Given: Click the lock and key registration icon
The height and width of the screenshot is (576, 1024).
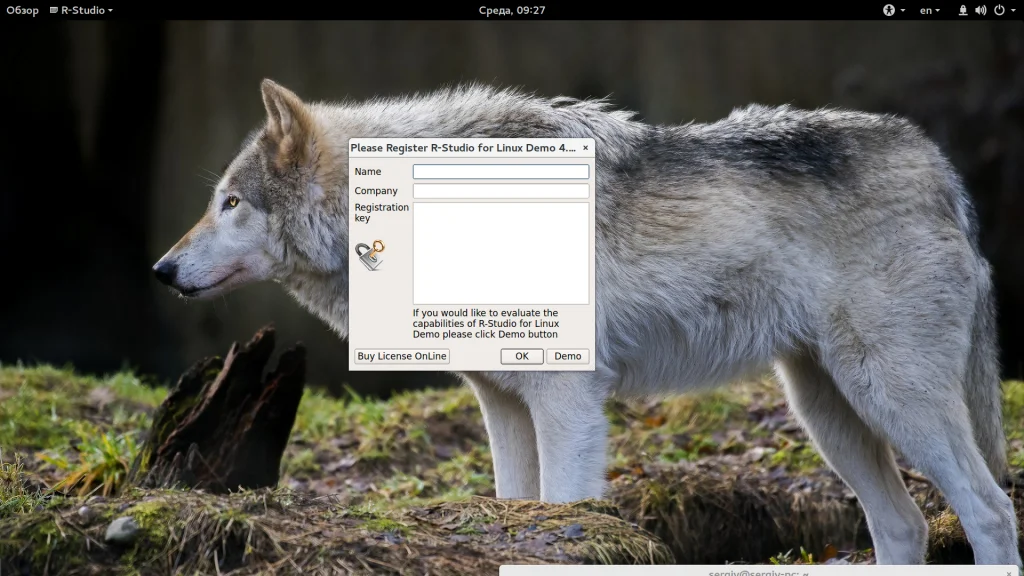Looking at the screenshot, I should point(370,255).
